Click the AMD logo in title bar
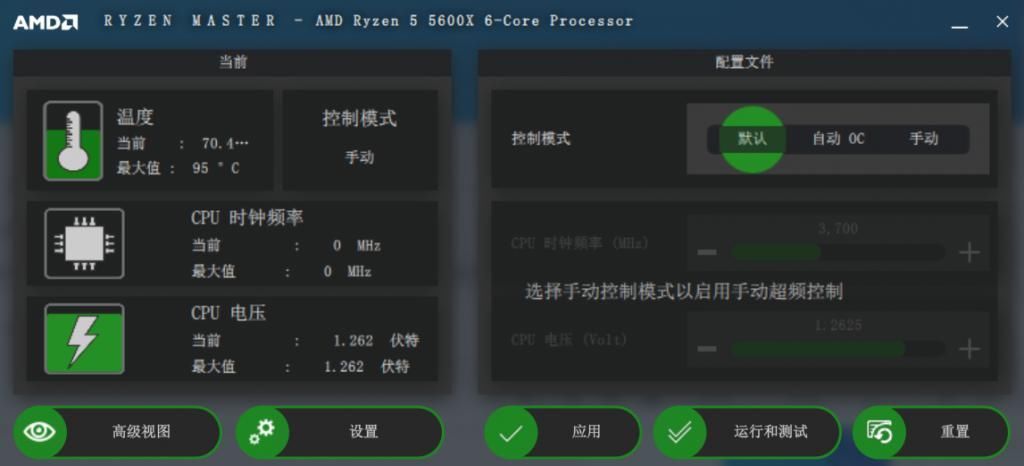 coord(46,22)
